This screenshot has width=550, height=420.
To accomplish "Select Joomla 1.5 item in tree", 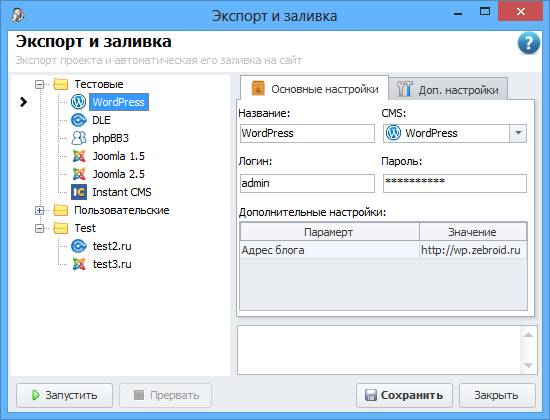I will click(x=119, y=156).
